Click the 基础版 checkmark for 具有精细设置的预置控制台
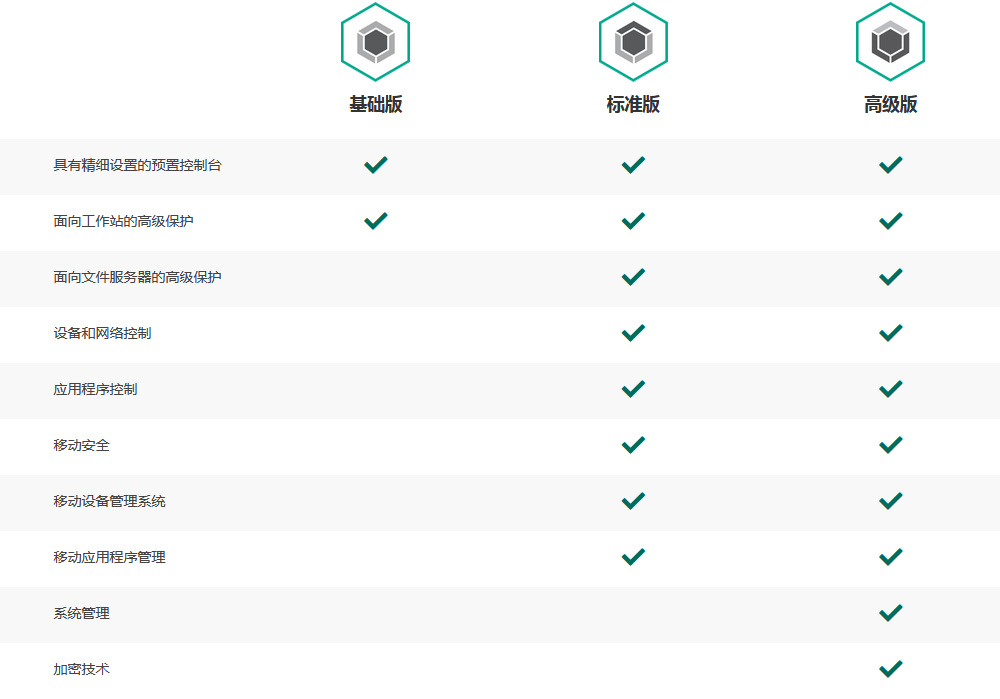 (376, 164)
